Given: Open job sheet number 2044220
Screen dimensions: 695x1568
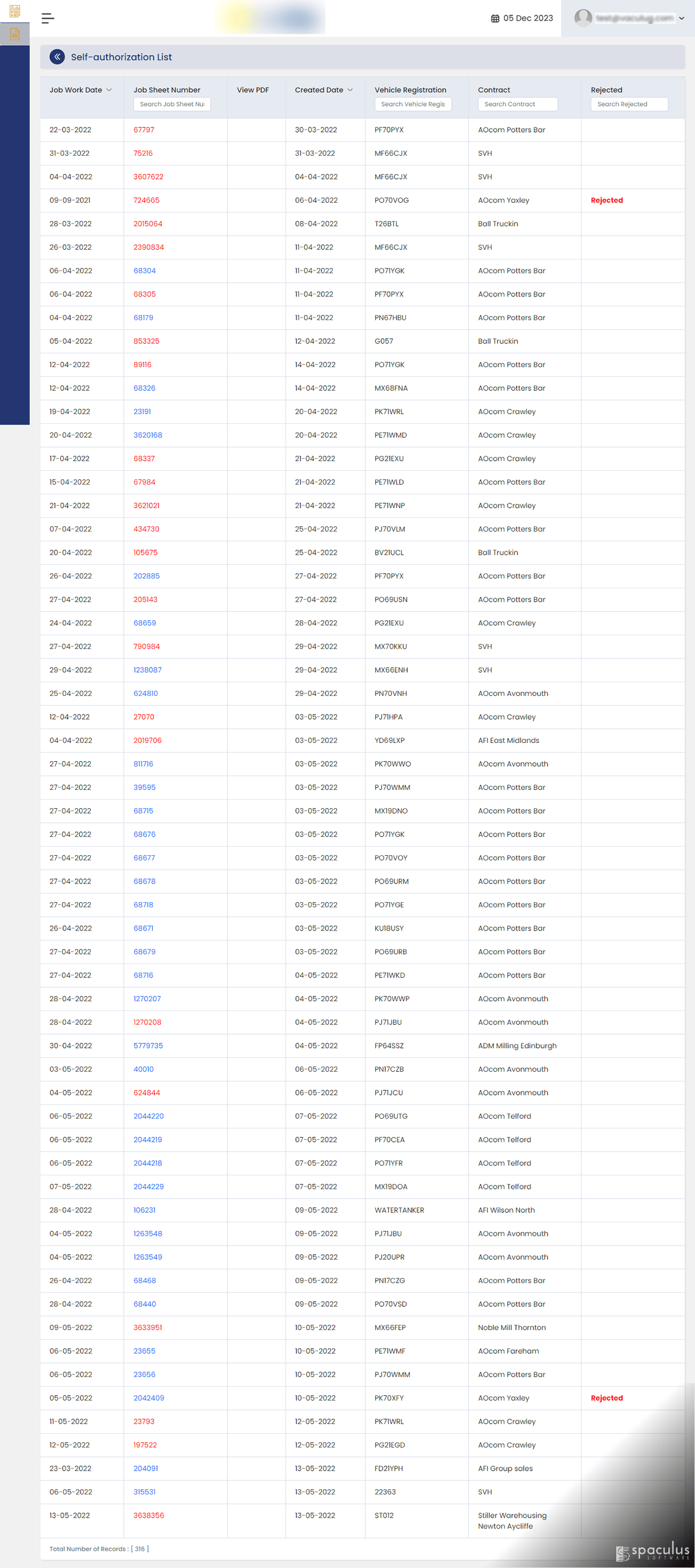Looking at the screenshot, I should click(148, 1116).
